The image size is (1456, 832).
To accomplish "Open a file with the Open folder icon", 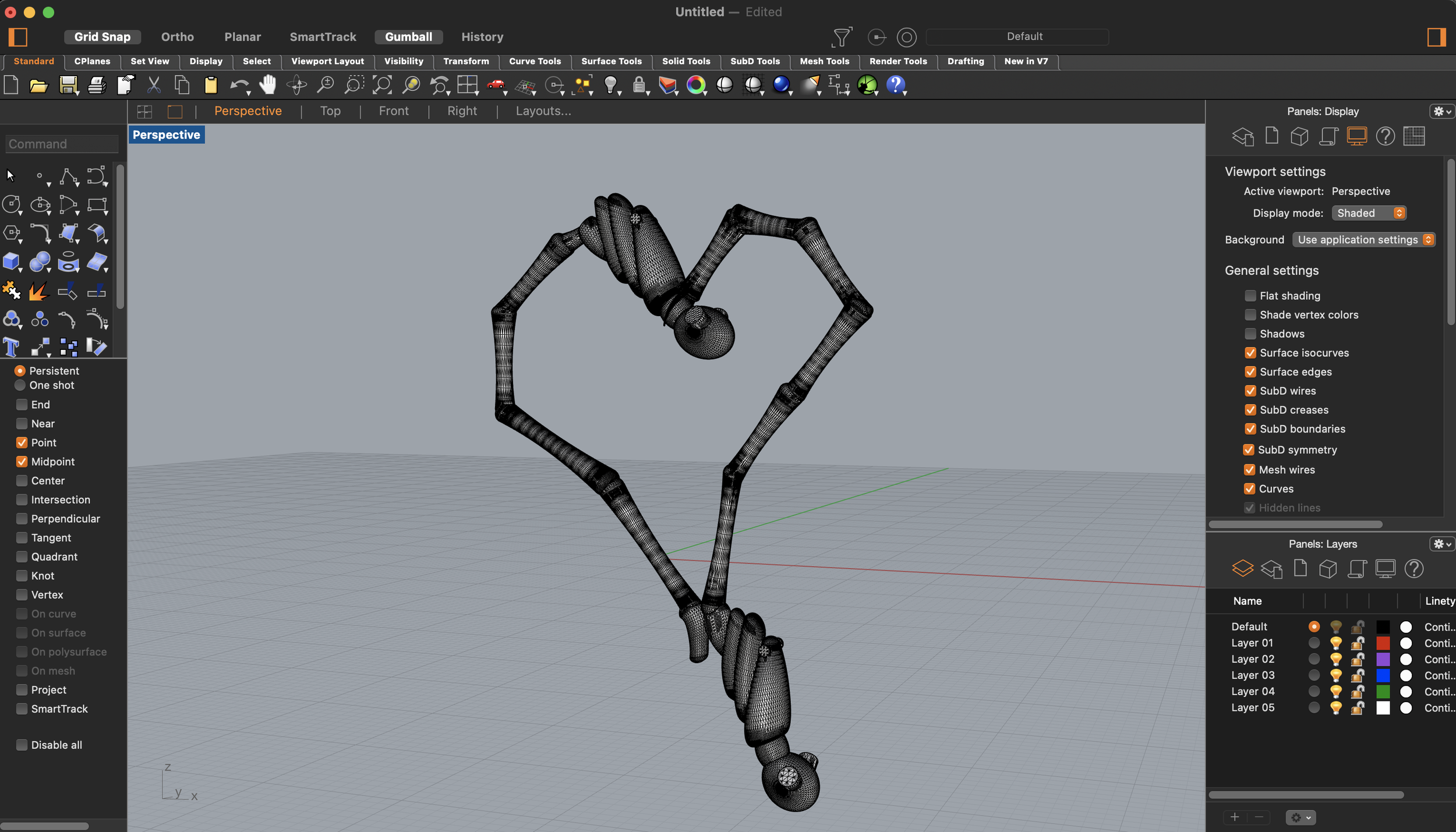I will coord(38,86).
